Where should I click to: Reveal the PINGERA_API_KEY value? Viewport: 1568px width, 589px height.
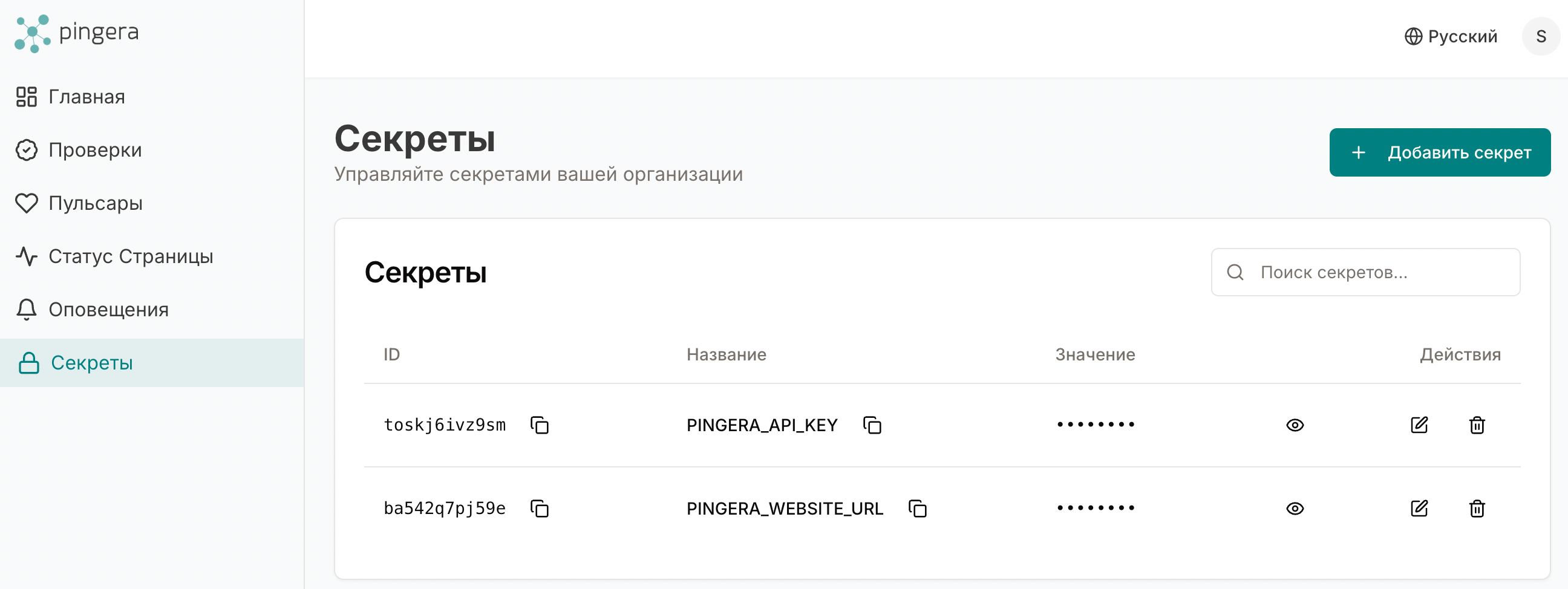[x=1294, y=425]
